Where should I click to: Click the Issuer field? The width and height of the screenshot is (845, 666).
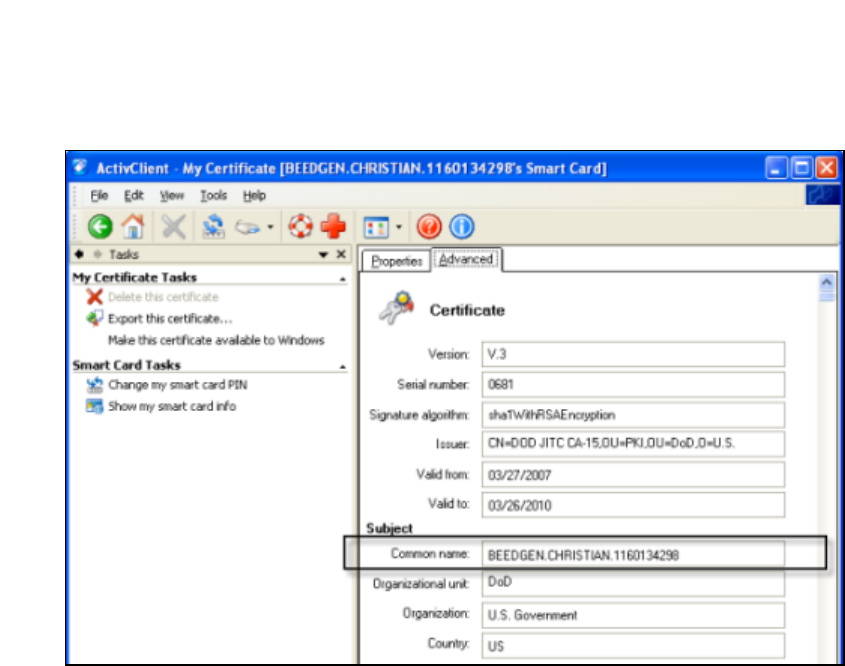[633, 443]
